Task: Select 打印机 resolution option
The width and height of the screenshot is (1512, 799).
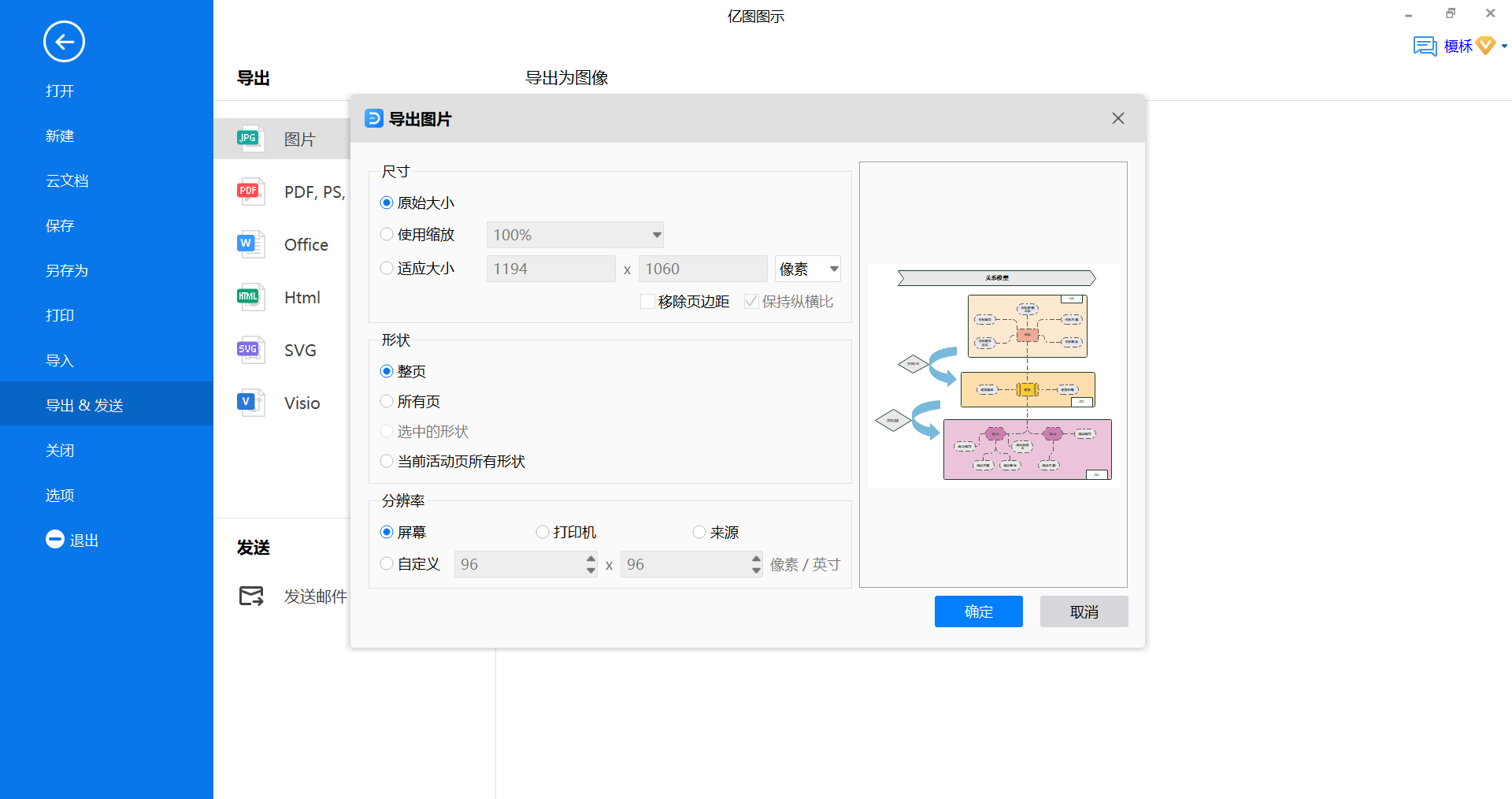Action: point(543,532)
